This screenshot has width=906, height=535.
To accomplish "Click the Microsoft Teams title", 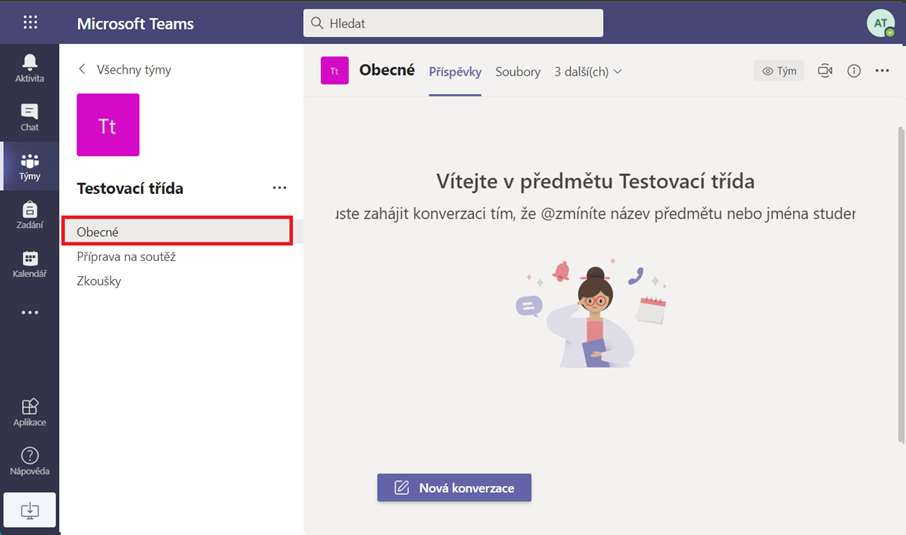I will (135, 24).
